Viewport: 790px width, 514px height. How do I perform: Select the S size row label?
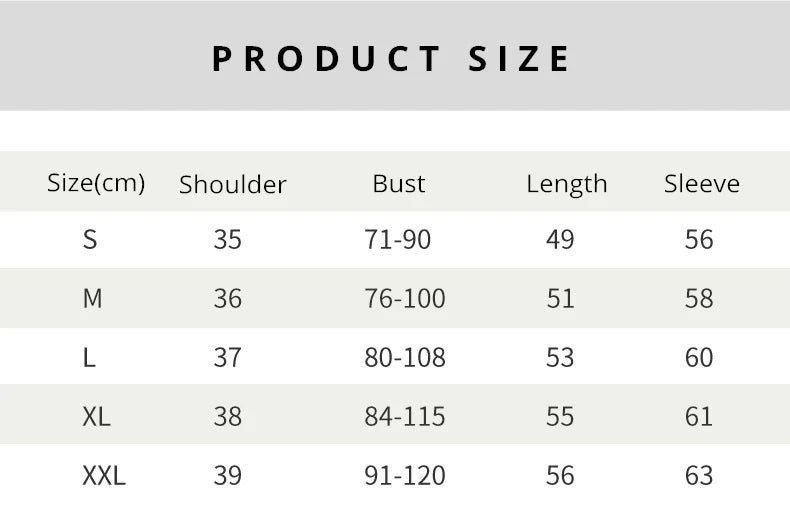pos(91,240)
